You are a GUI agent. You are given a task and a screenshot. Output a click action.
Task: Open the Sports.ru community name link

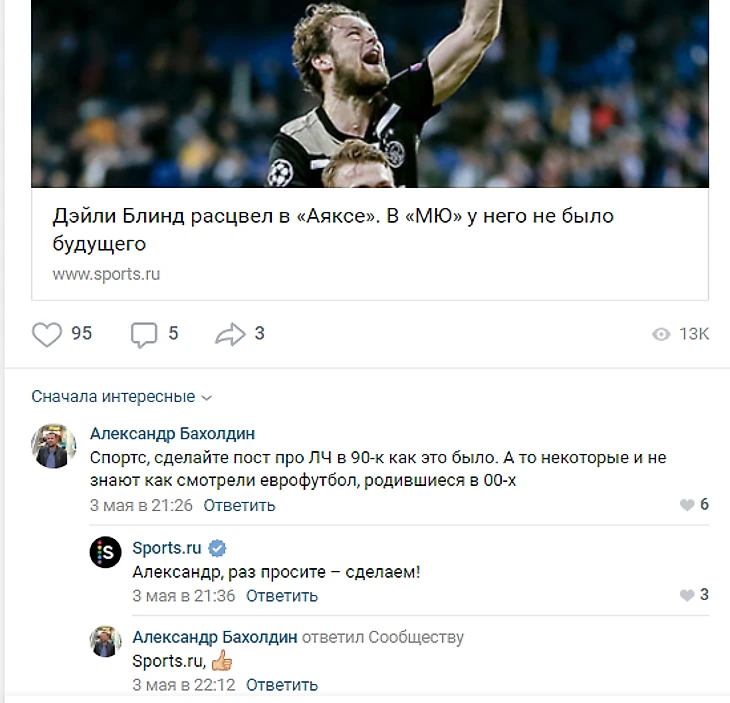(167, 548)
